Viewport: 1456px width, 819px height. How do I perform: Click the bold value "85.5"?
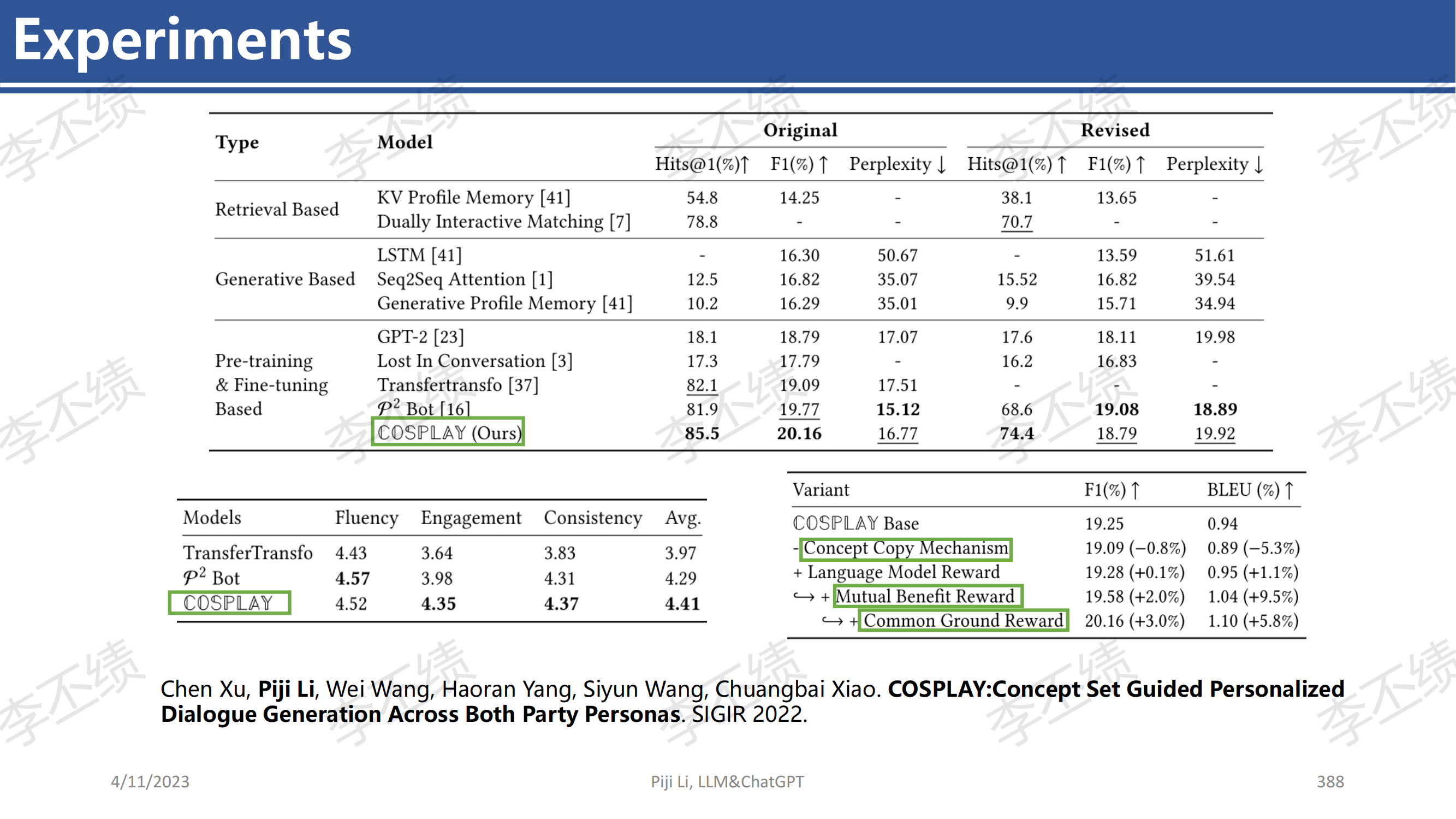(702, 434)
